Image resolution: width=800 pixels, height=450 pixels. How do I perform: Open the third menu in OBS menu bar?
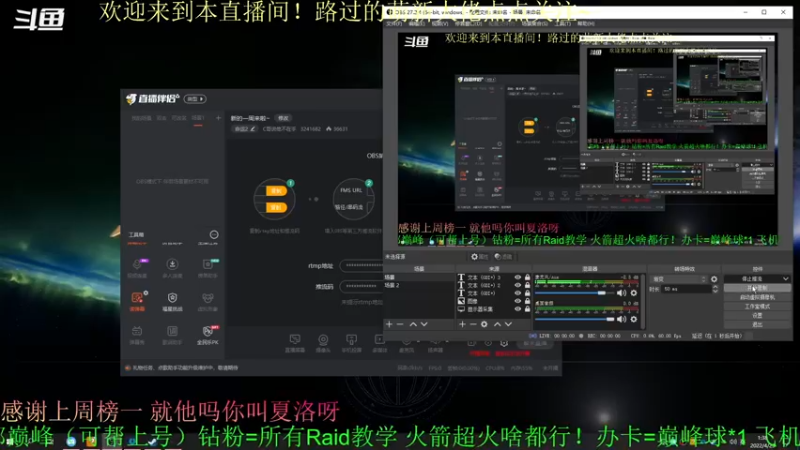440,23
